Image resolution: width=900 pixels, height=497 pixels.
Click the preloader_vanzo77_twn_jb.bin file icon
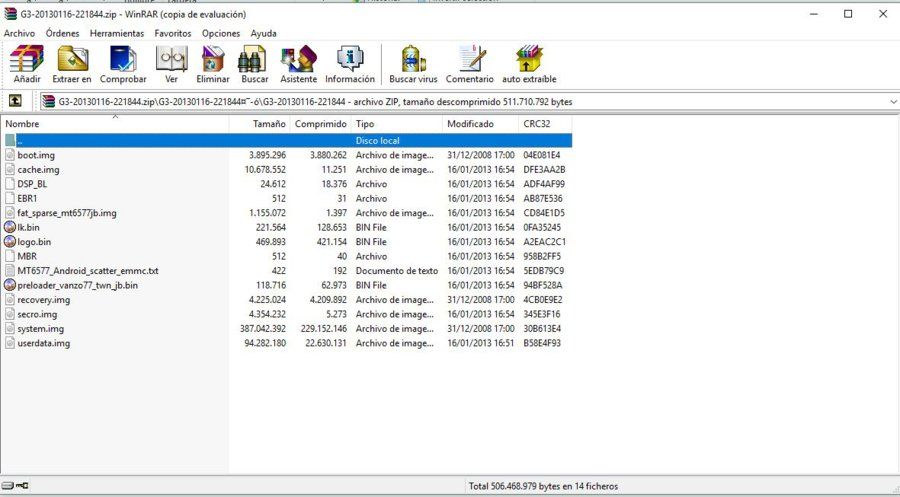(10, 285)
